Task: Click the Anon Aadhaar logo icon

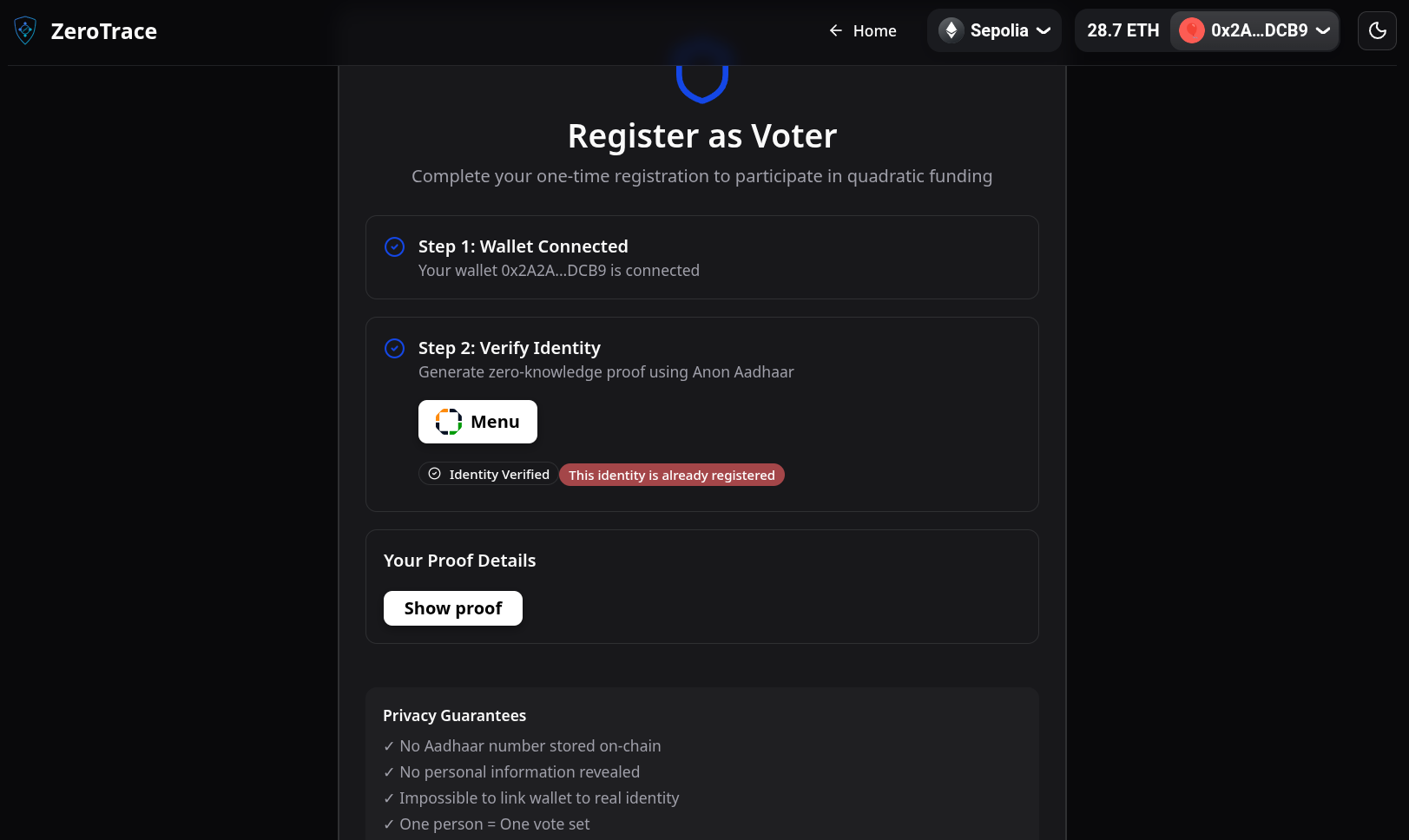Action: pyautogui.click(x=449, y=422)
